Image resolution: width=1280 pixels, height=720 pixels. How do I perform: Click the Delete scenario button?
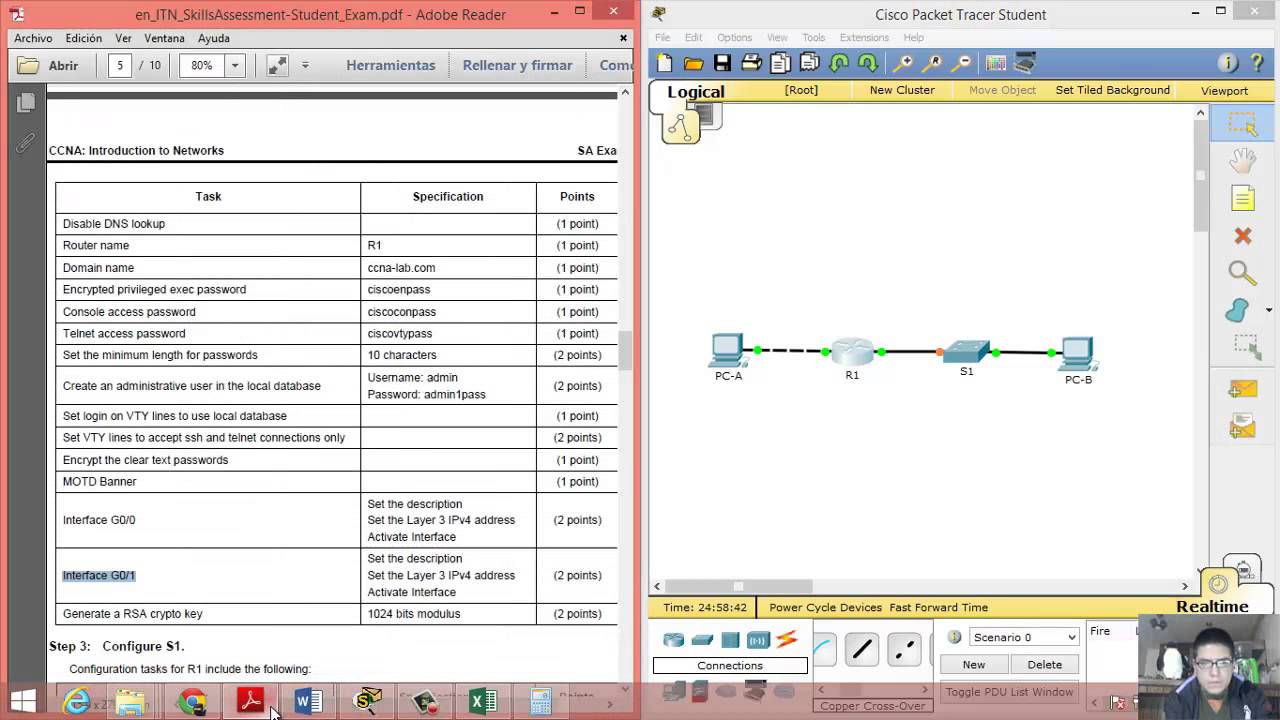coord(1044,664)
